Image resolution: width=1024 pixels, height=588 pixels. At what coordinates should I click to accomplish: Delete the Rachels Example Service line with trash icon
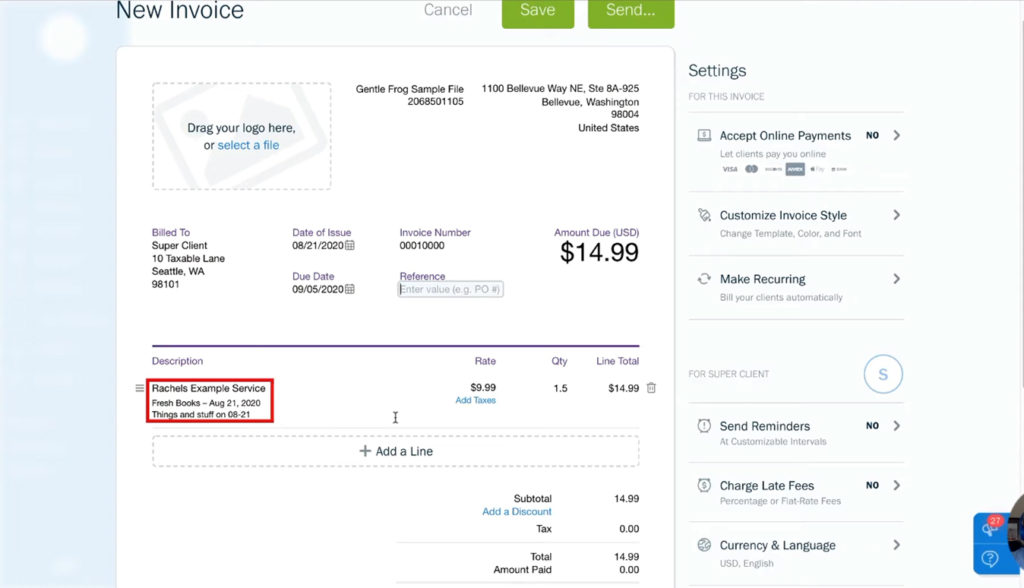(x=651, y=387)
